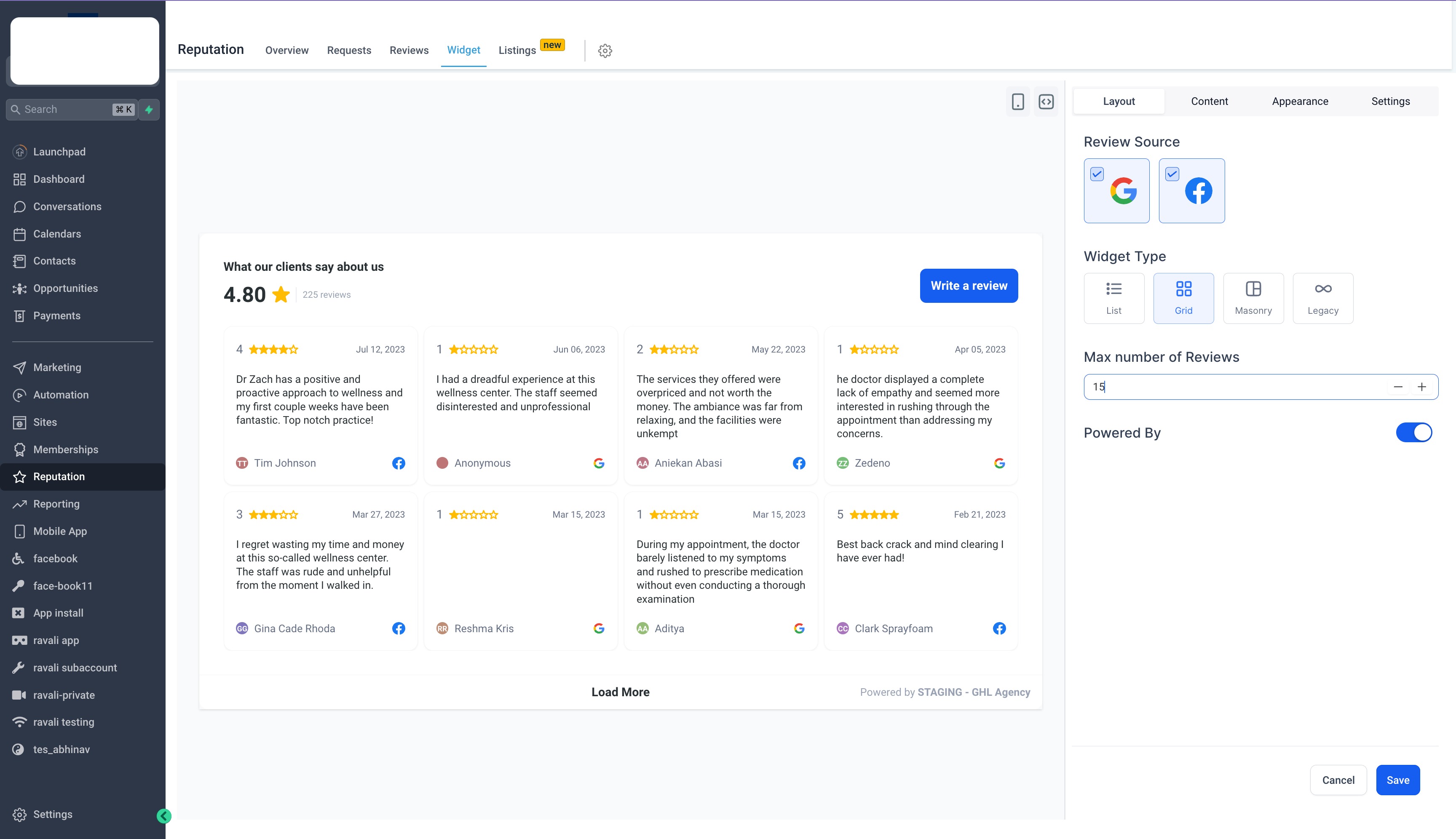Select the Masonry widget type
Viewport: 1456px width, 839px height.
pos(1253,298)
